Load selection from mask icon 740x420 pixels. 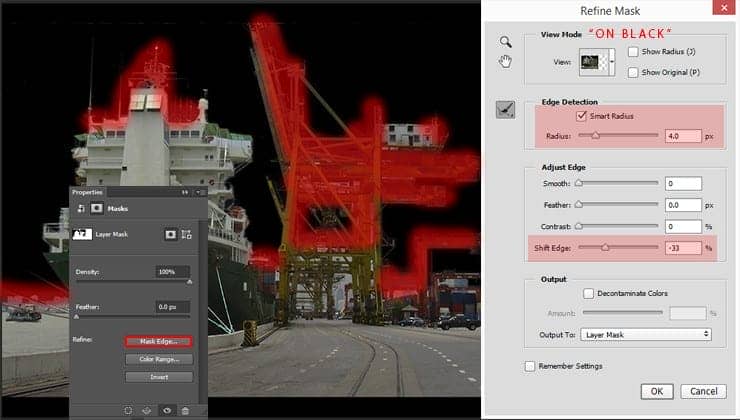click(128, 411)
